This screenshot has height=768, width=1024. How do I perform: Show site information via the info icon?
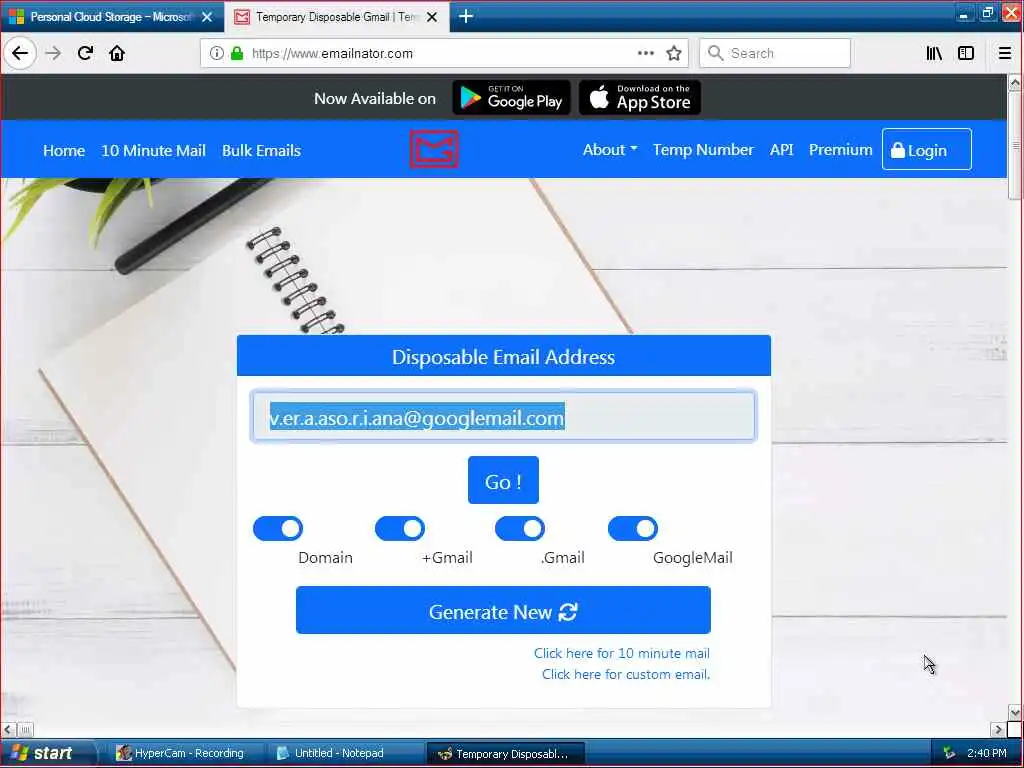pyautogui.click(x=217, y=53)
